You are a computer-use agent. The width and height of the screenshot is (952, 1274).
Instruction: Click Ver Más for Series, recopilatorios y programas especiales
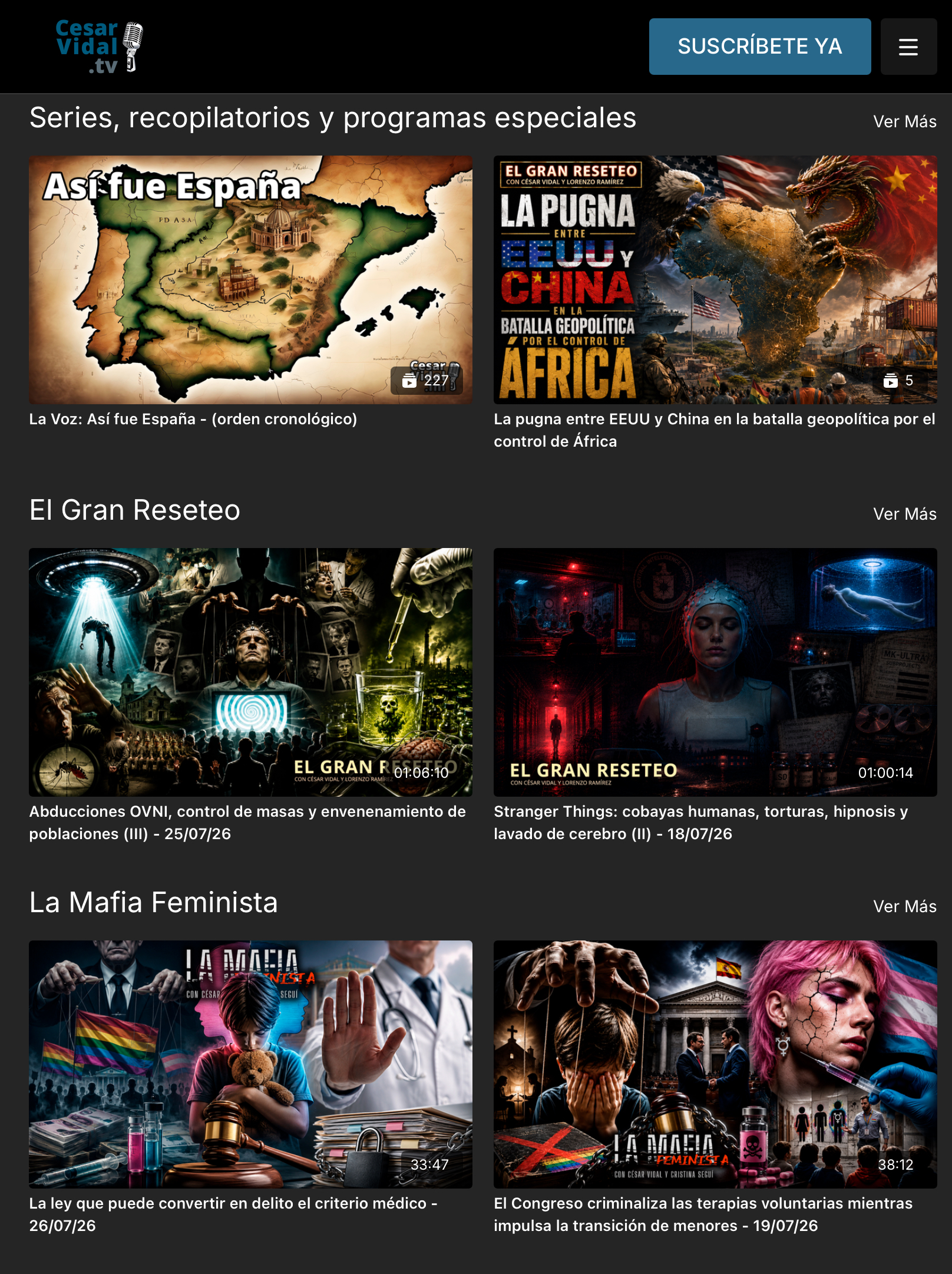click(x=905, y=121)
